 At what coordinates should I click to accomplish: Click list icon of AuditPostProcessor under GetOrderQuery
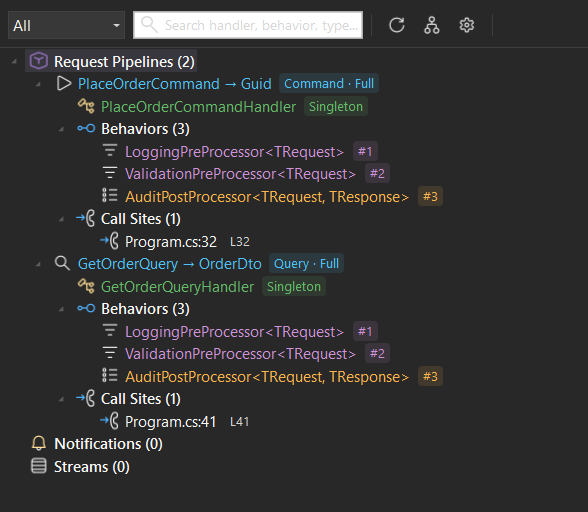coord(110,375)
